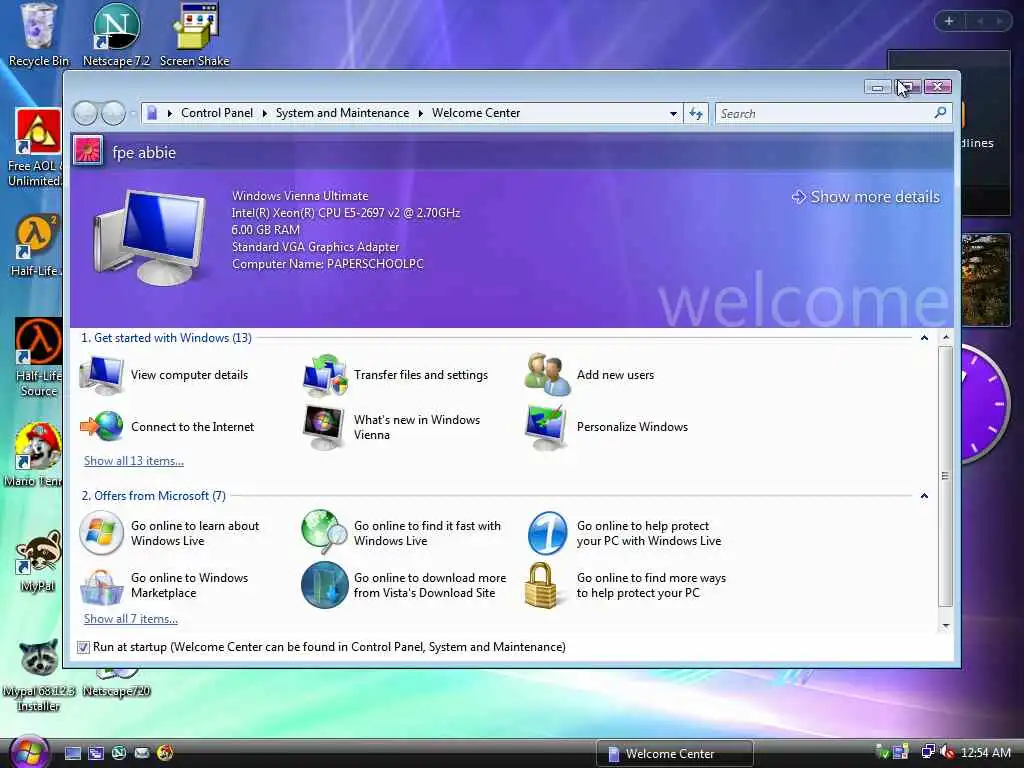Open download more from Vista's Download Site
Image resolution: width=1024 pixels, height=768 pixels.
404,585
